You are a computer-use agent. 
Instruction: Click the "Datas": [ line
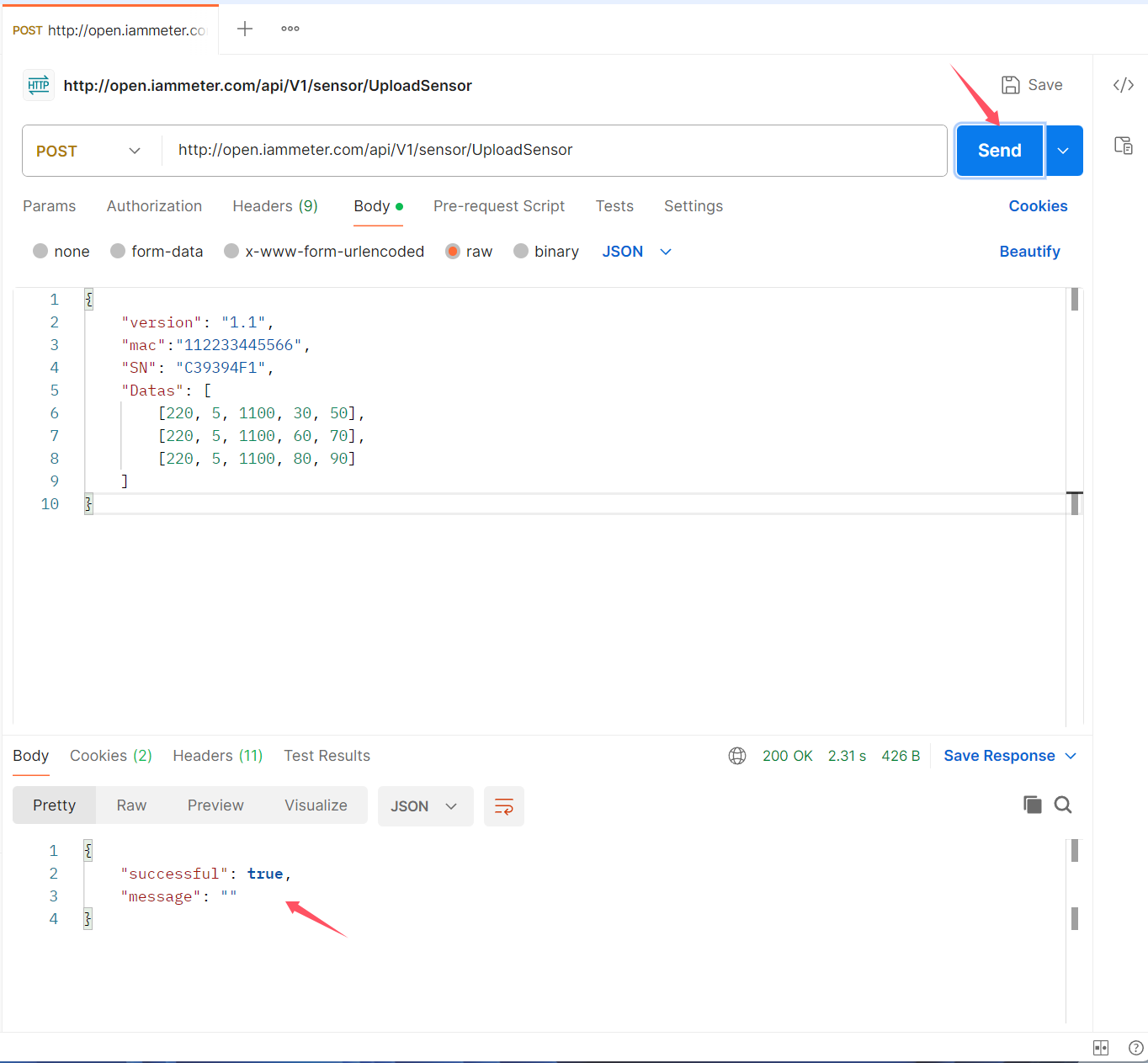pos(167,391)
